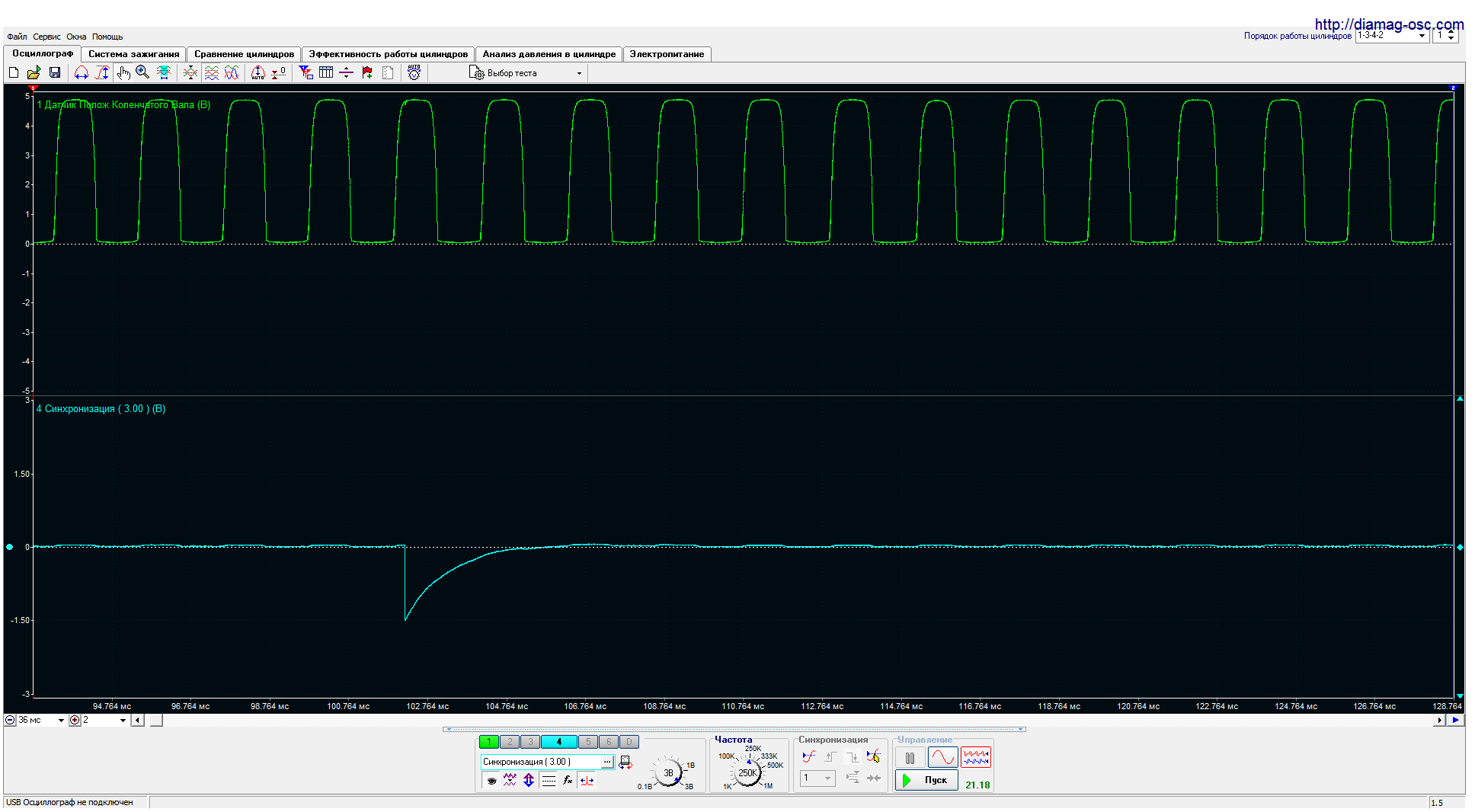
Task: Open the filter settings funnel icon
Action: click(x=306, y=72)
